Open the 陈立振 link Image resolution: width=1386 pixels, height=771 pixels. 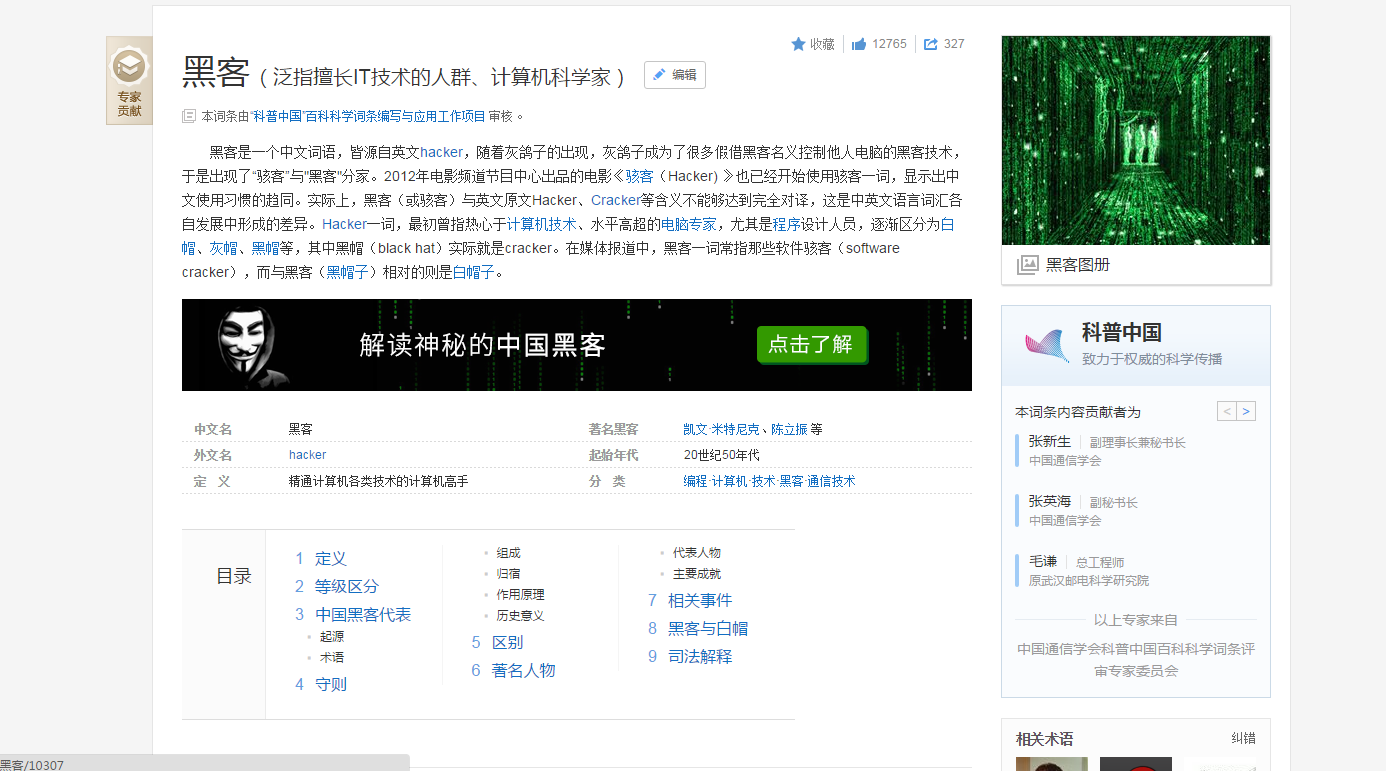coord(789,429)
